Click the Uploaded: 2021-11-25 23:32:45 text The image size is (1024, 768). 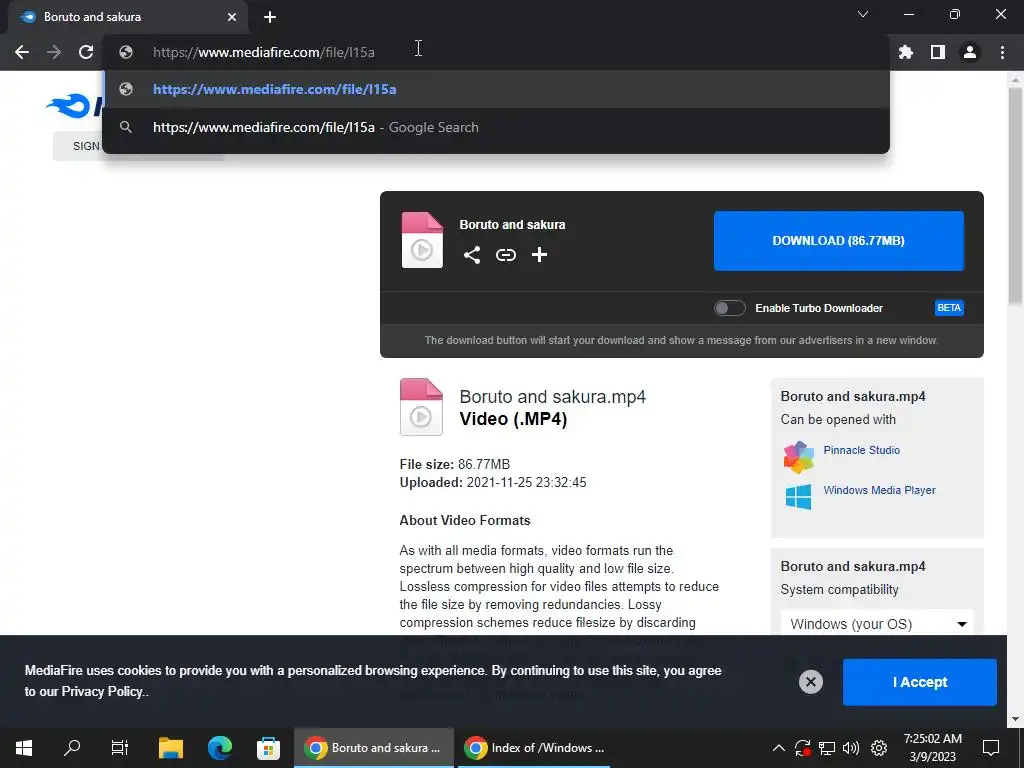point(493,483)
